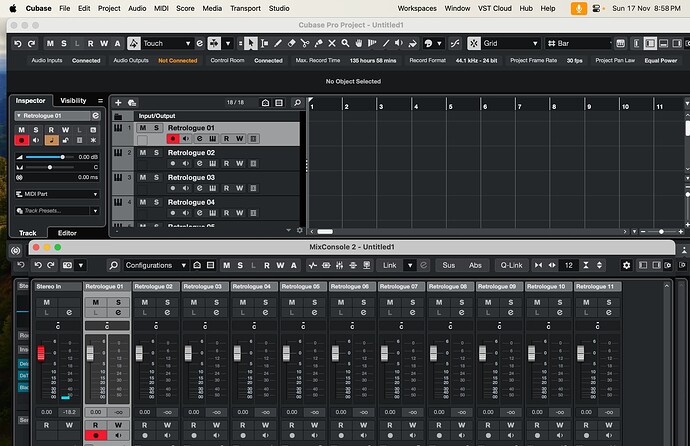
Task: Click the Add Track plus icon
Action: [118, 102]
